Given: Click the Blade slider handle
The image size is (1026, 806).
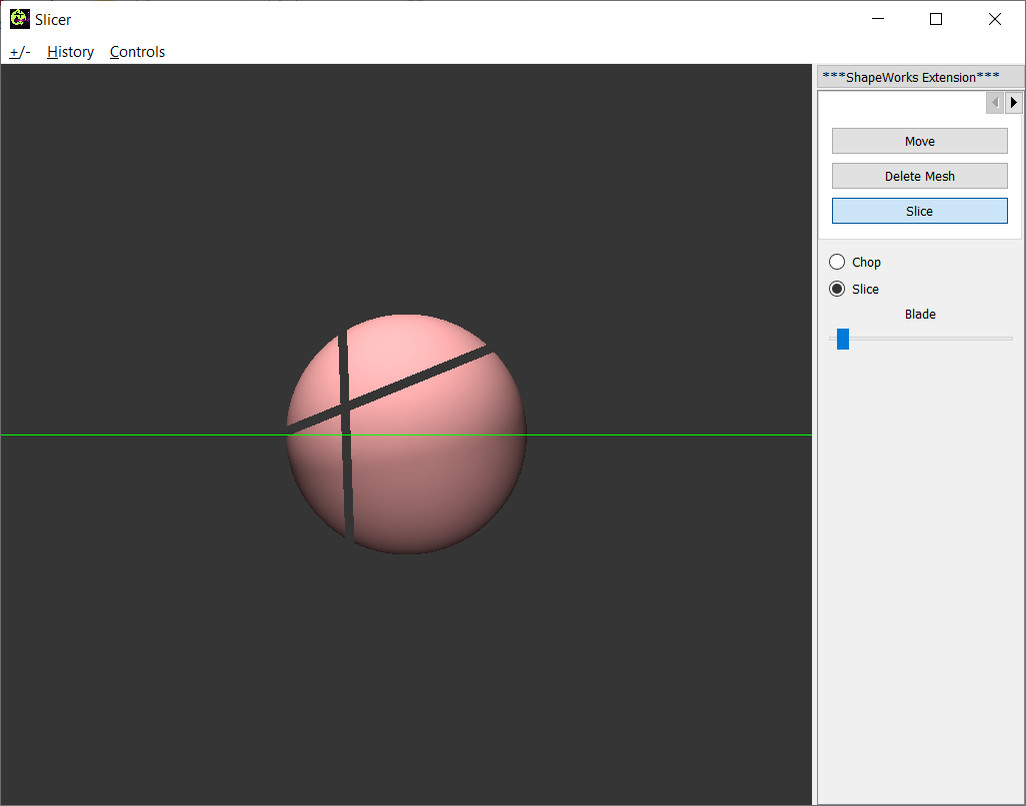Looking at the screenshot, I should click(842, 338).
